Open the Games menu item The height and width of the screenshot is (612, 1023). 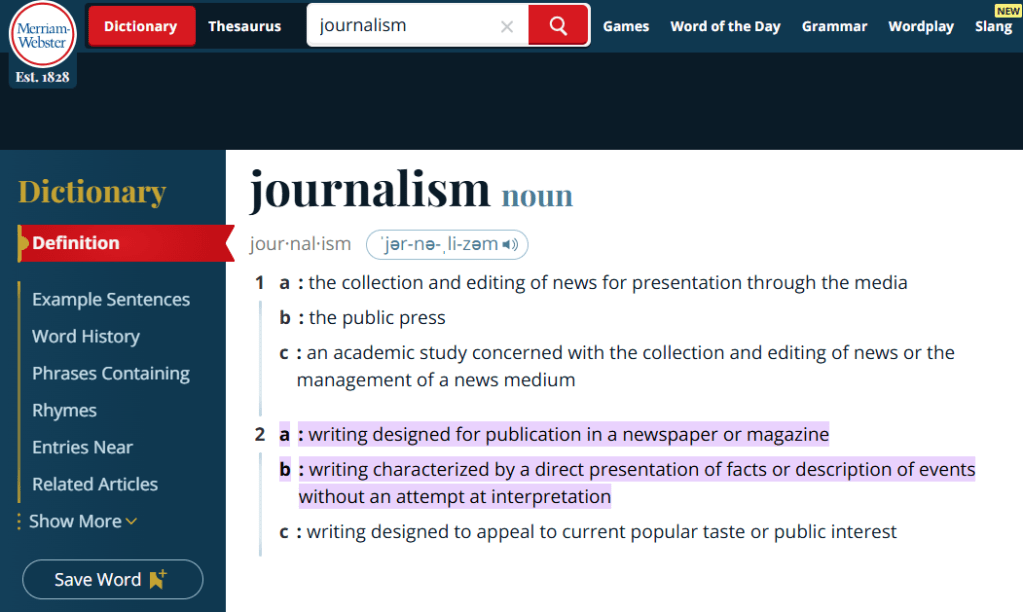coord(626,26)
